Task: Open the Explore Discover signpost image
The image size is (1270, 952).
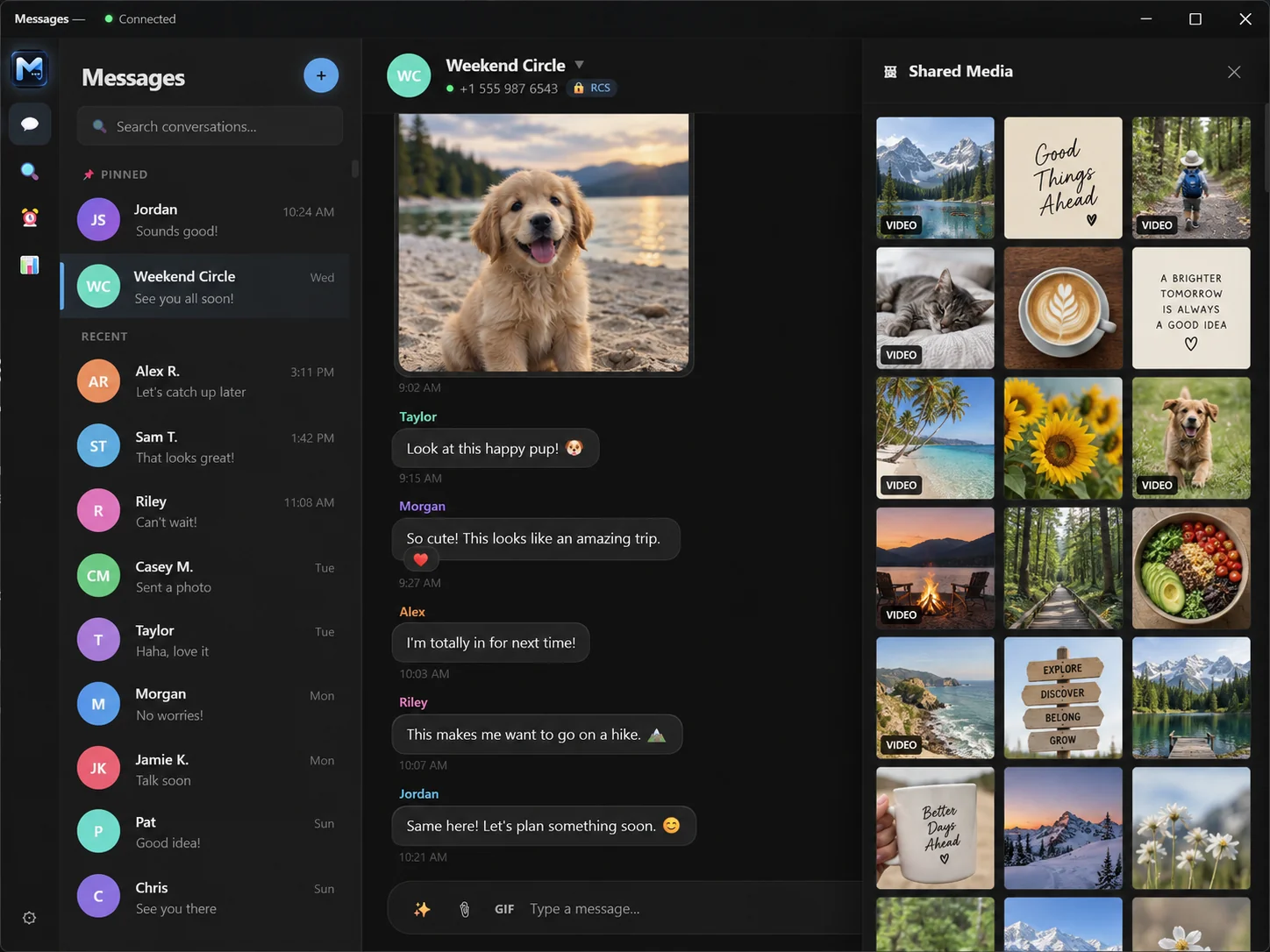Action: coord(1063,698)
